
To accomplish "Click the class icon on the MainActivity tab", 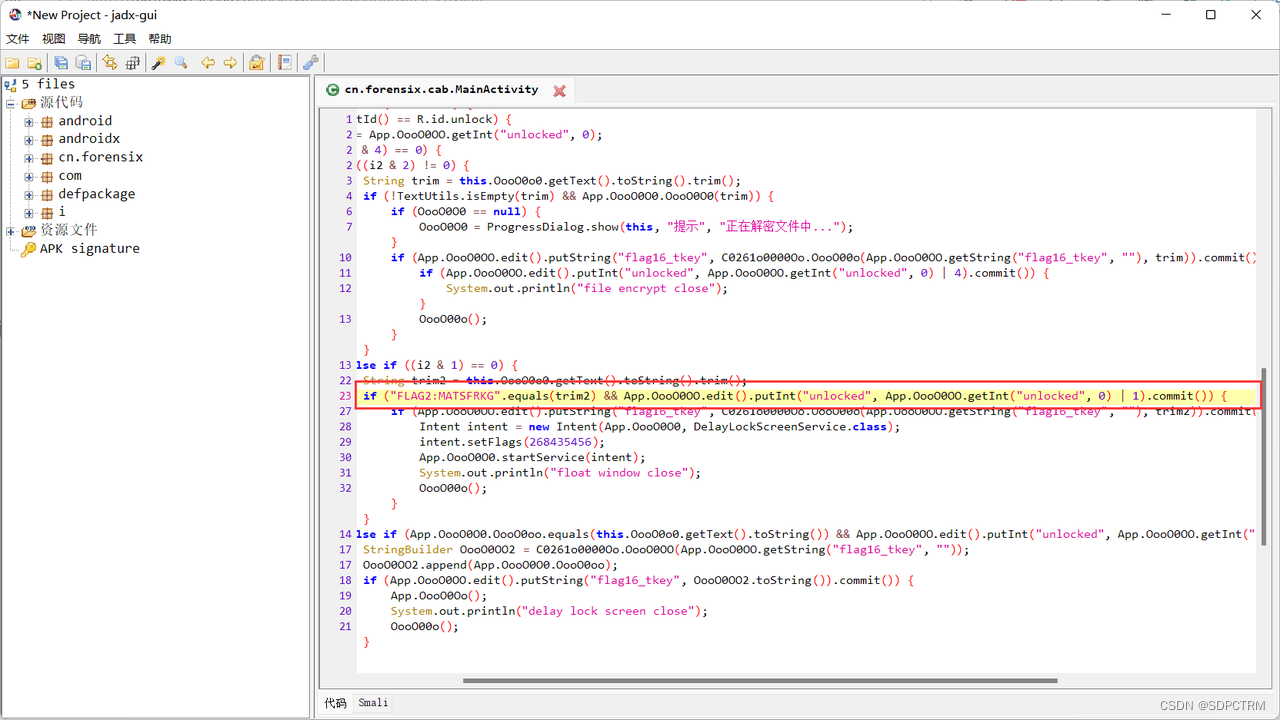I will pyautogui.click(x=333, y=90).
